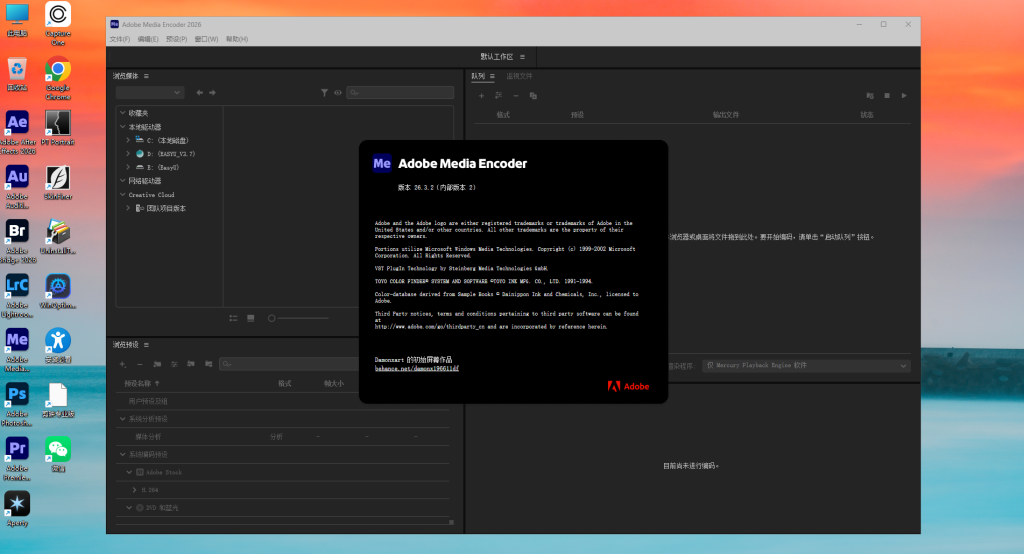Screen dimensions: 1024x554
Task: Add source to the Queue with plus icon
Action: point(481,95)
